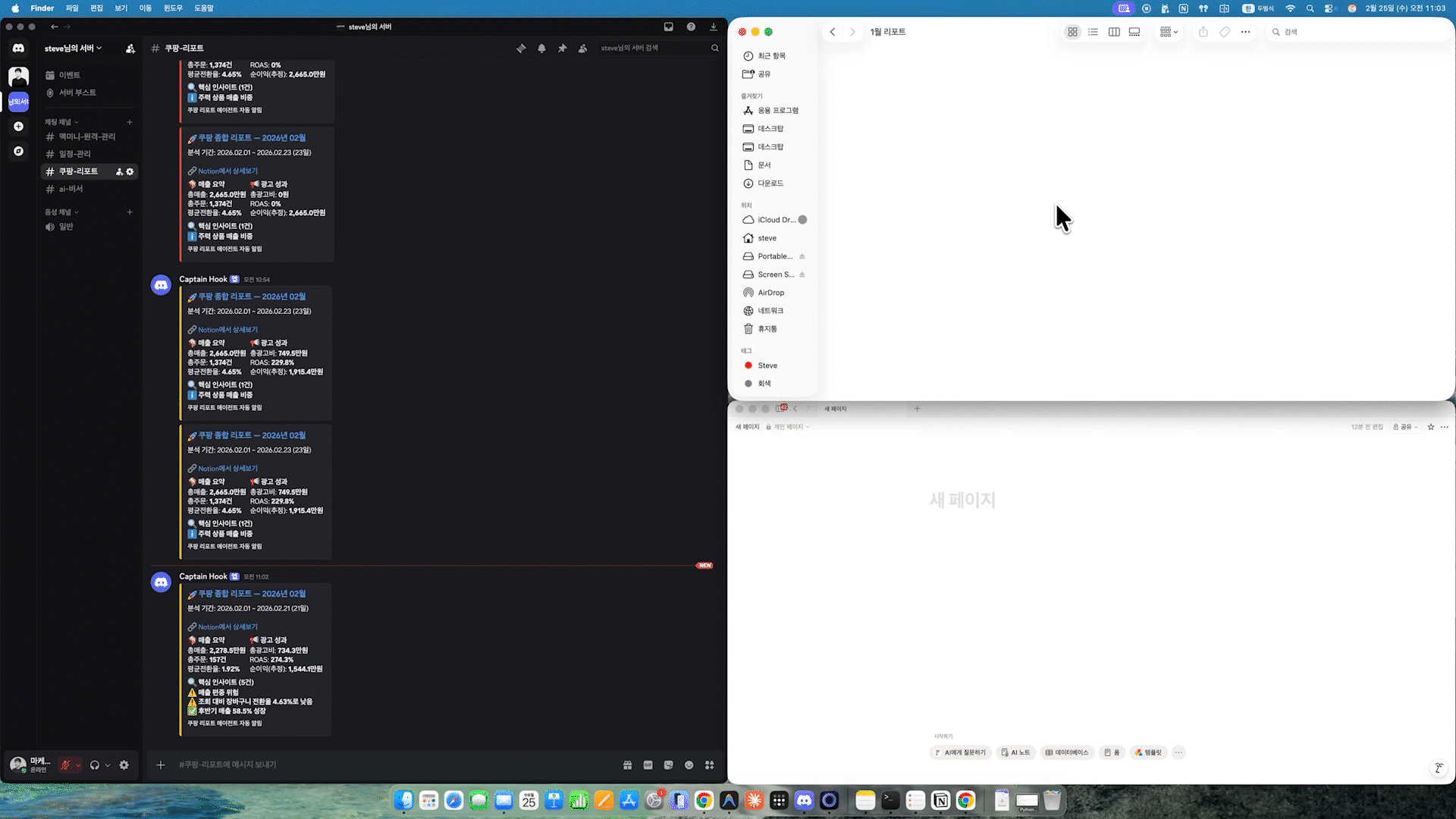The width and height of the screenshot is (1456, 819).
Task: Open Discord inbox icon in title bar
Action: (x=668, y=27)
